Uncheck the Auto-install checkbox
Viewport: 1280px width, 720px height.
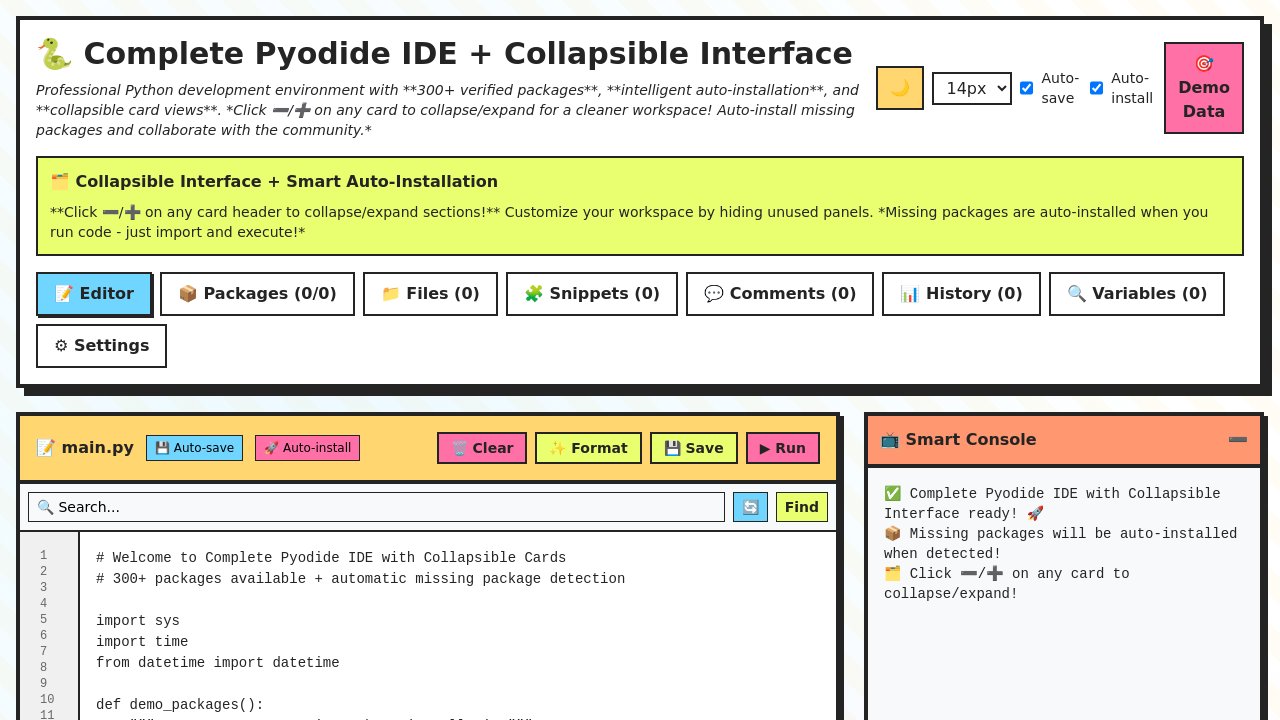(1096, 88)
